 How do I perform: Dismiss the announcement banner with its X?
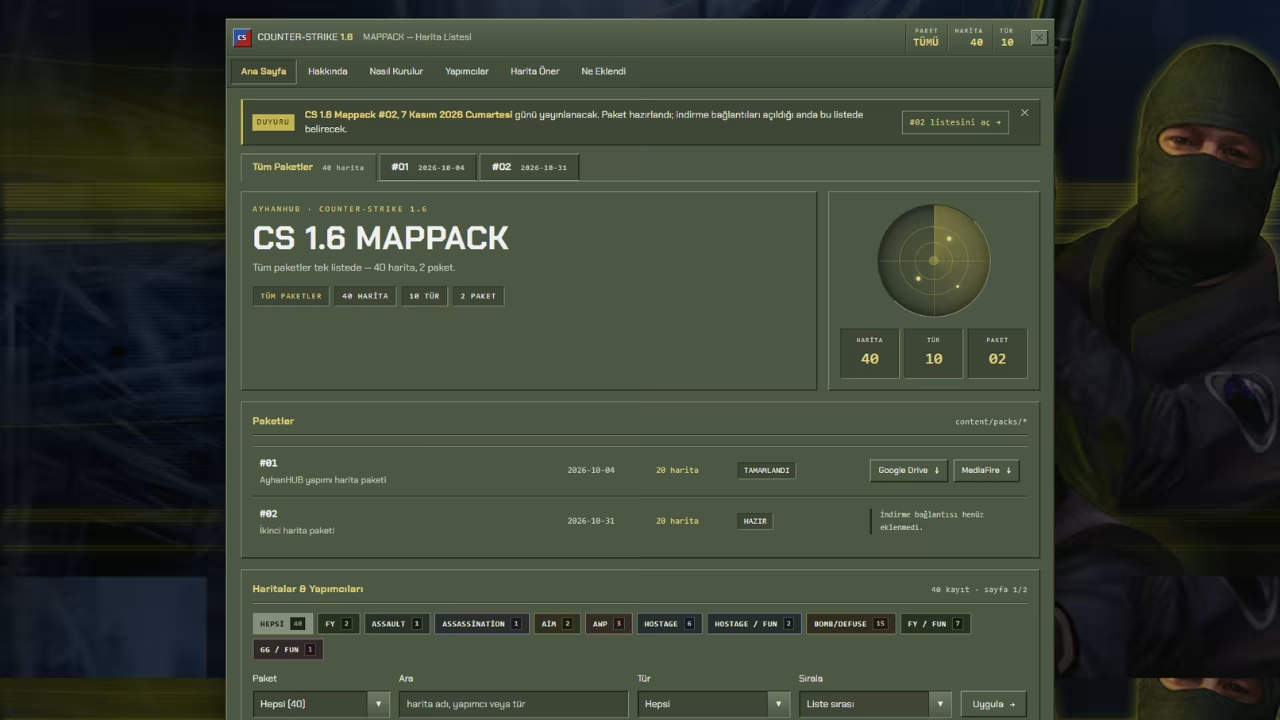tap(1024, 113)
